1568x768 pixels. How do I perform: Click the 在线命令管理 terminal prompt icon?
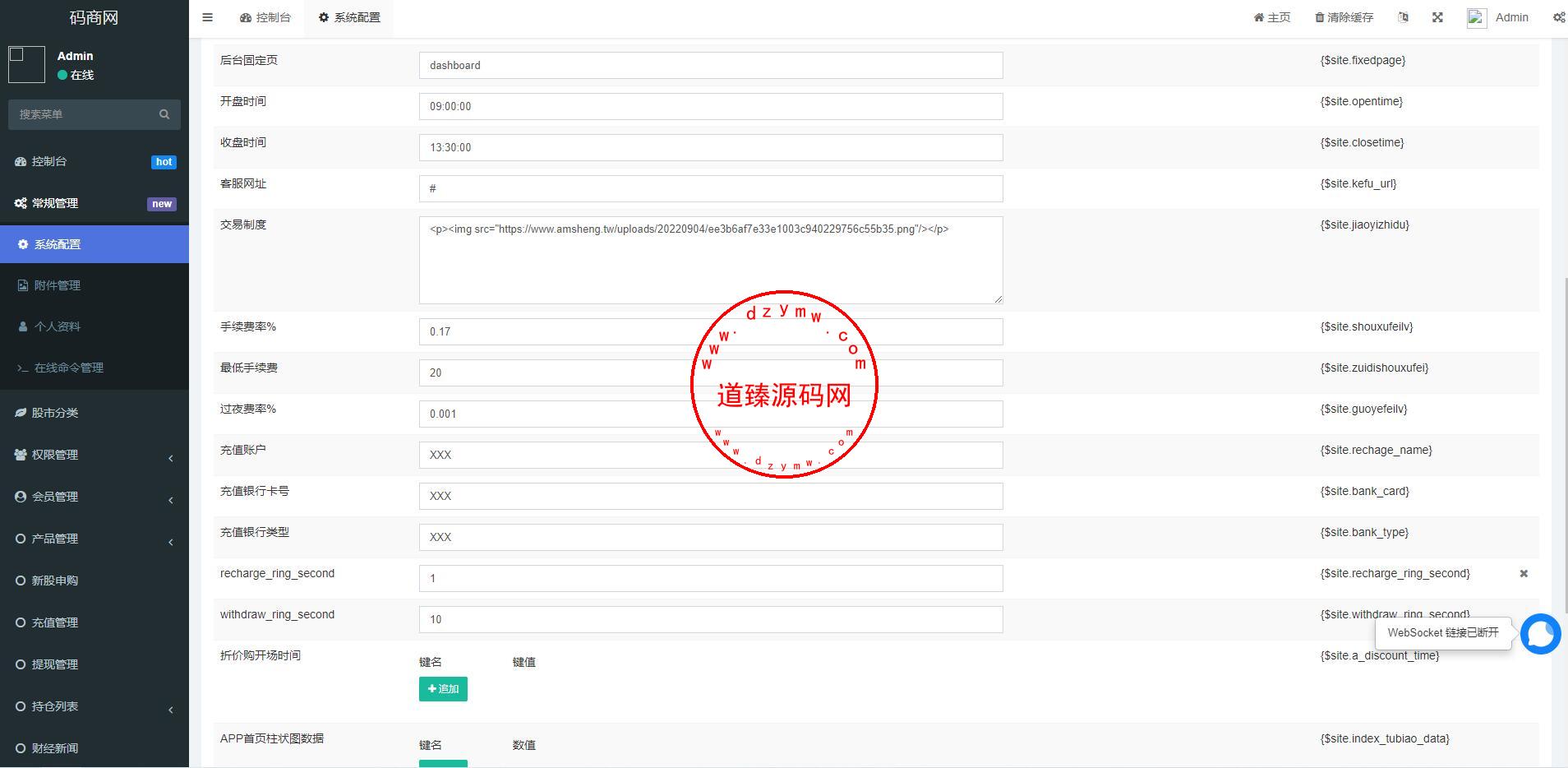click(x=23, y=368)
